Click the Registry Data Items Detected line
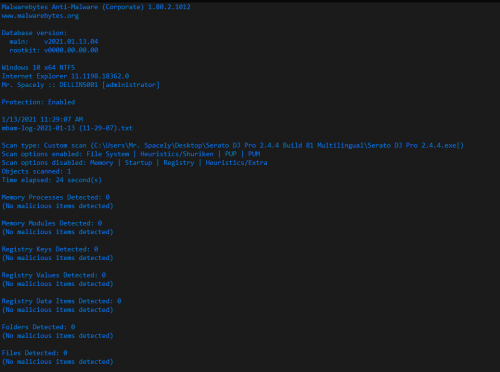 click(x=61, y=301)
